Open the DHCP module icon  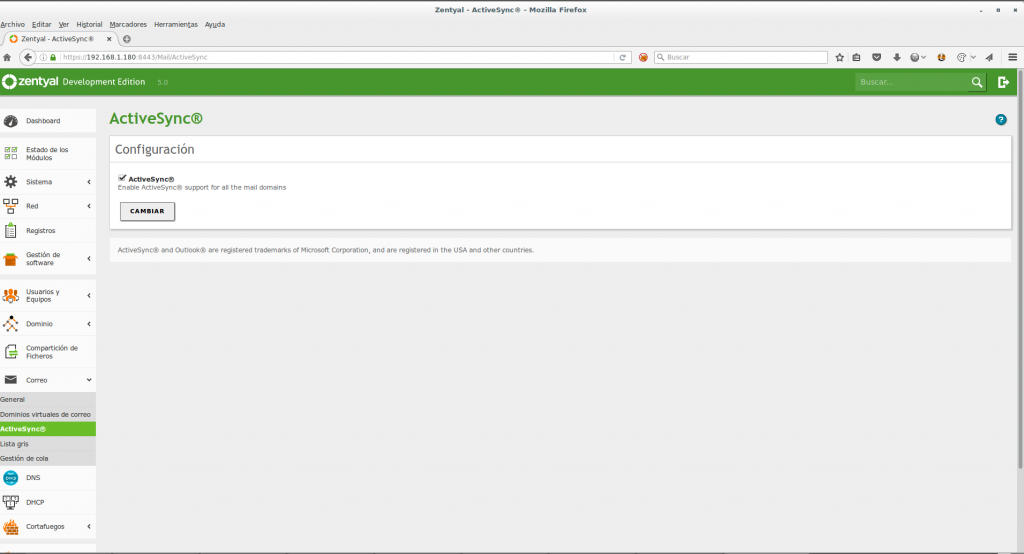11,502
